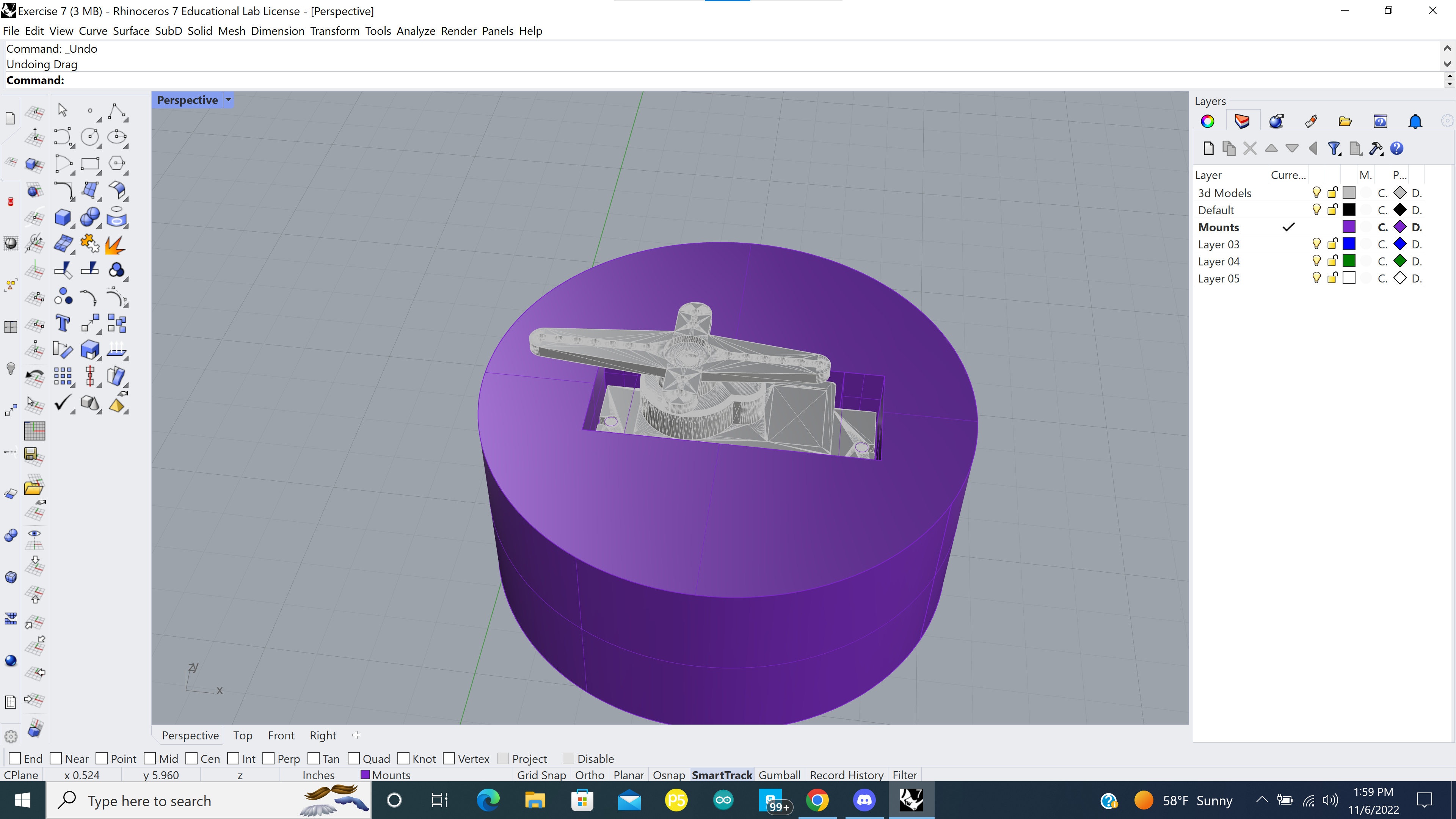The width and height of the screenshot is (1456, 819).
Task: Open the Boolean union spheres tool
Action: [x=90, y=217]
